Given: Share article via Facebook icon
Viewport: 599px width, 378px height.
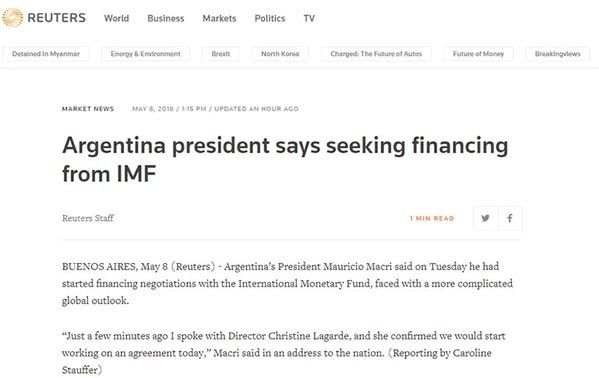Looking at the screenshot, I should (x=510, y=218).
